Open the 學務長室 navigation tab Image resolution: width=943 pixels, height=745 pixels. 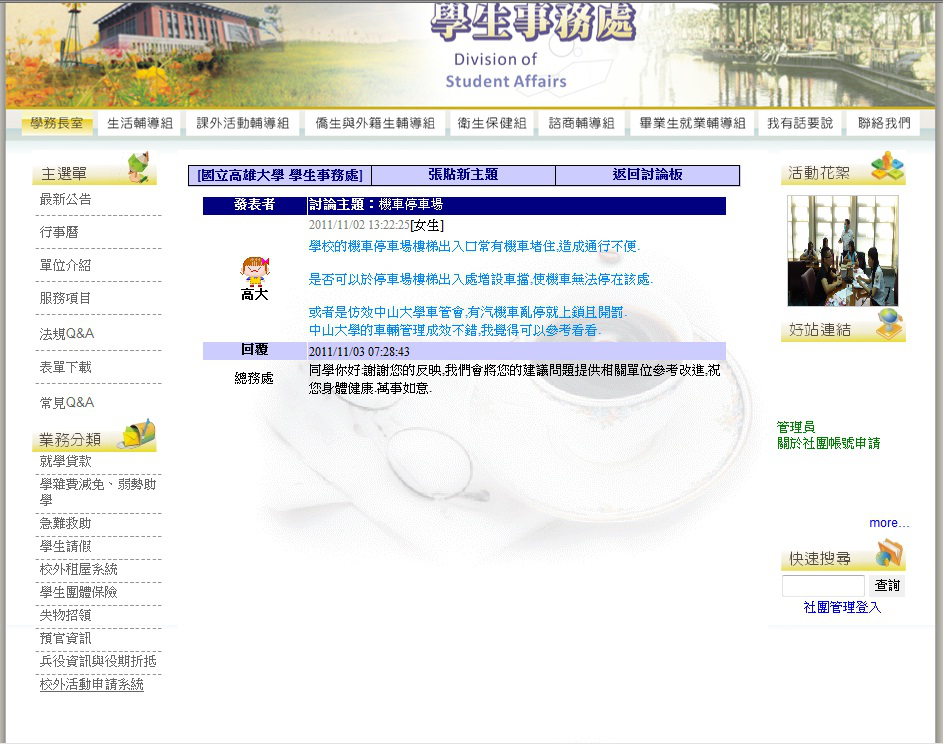[x=57, y=123]
